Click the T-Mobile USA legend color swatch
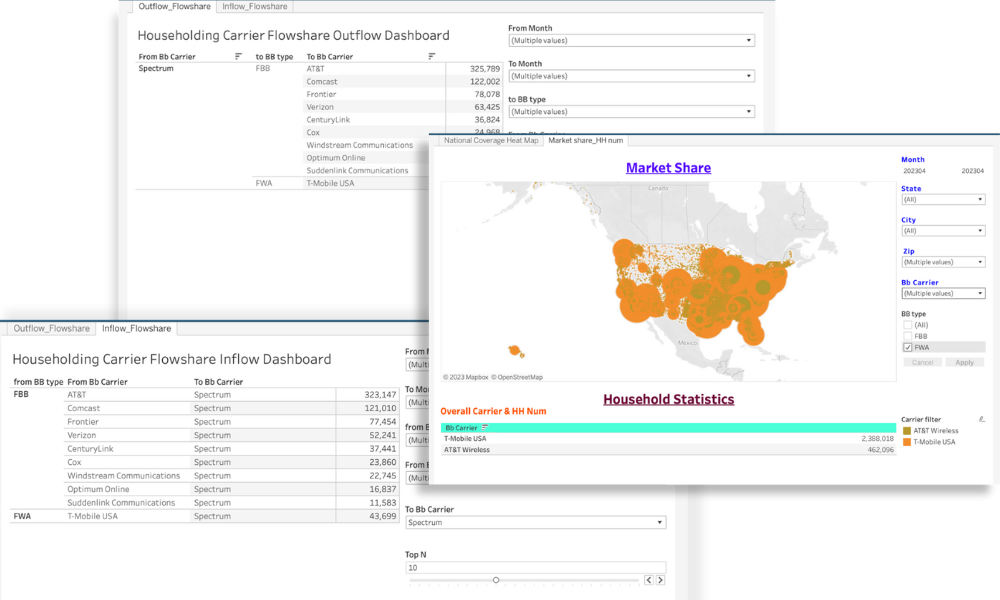This screenshot has width=1000, height=600. pyautogui.click(x=907, y=442)
